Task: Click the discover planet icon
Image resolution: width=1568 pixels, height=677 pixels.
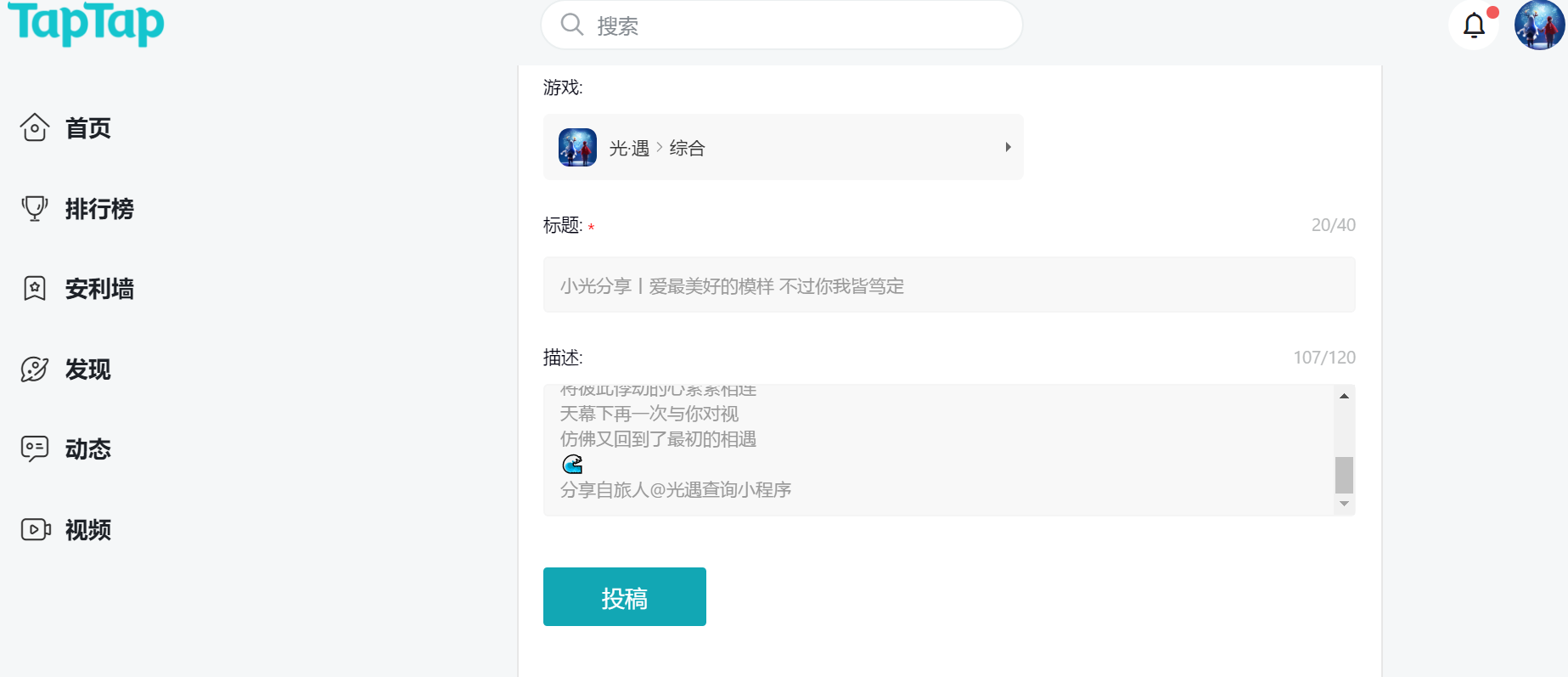Action: pos(35,370)
